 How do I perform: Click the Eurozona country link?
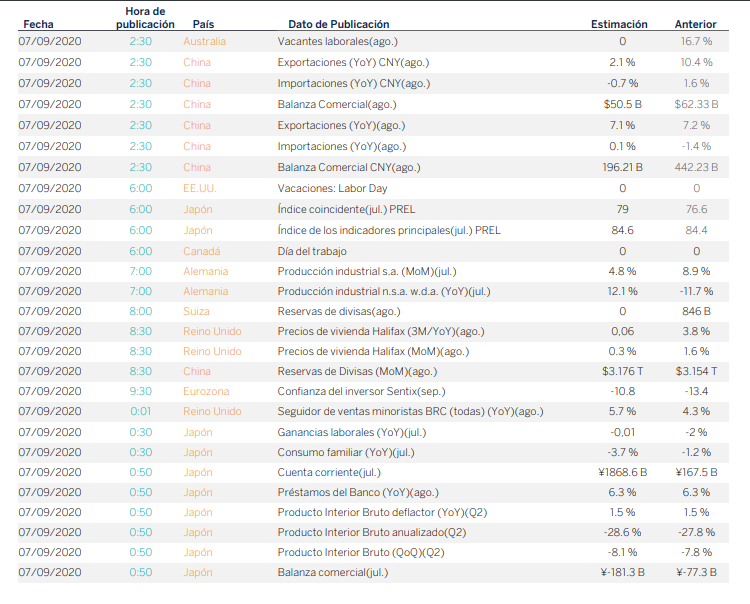point(206,392)
